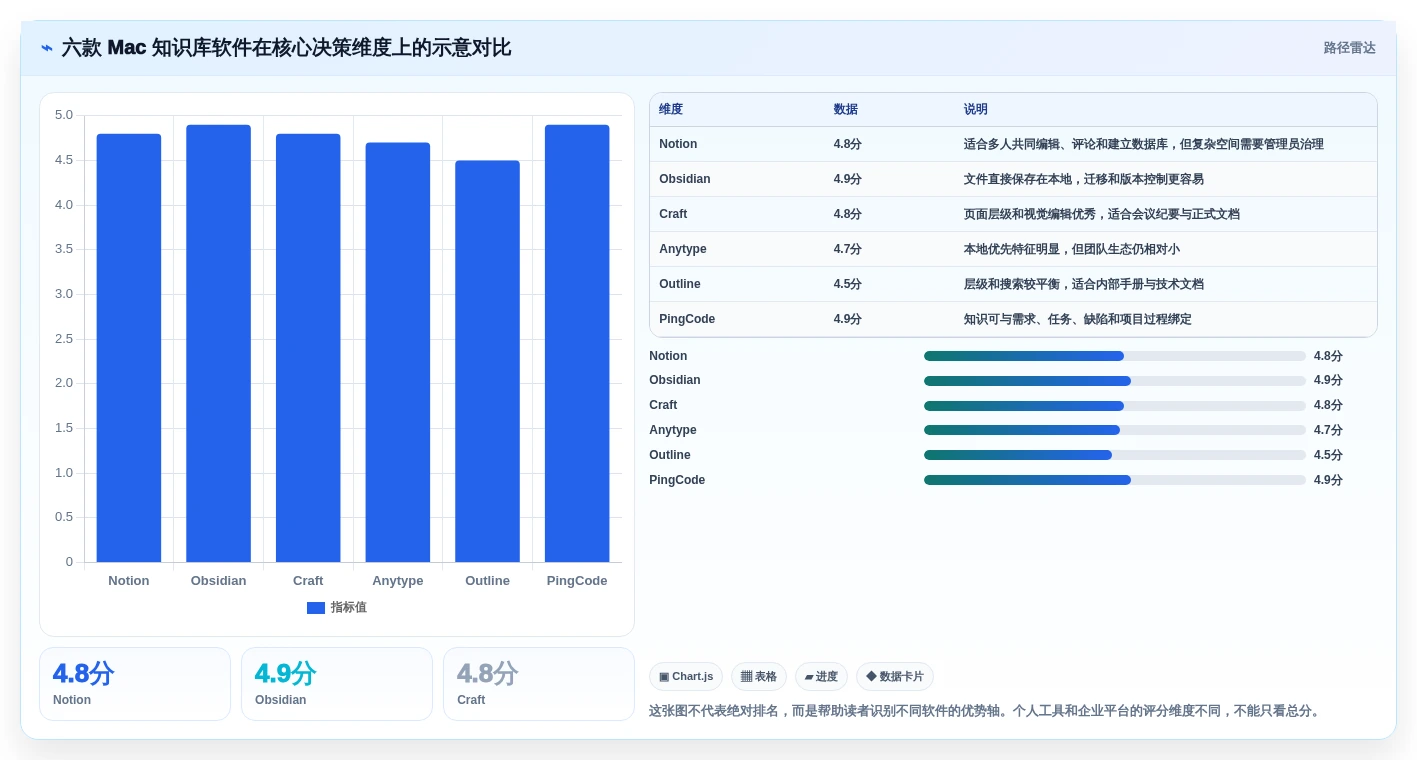The image size is (1417, 760).
Task: Click the Chart.js tag chip
Action: coord(686,677)
